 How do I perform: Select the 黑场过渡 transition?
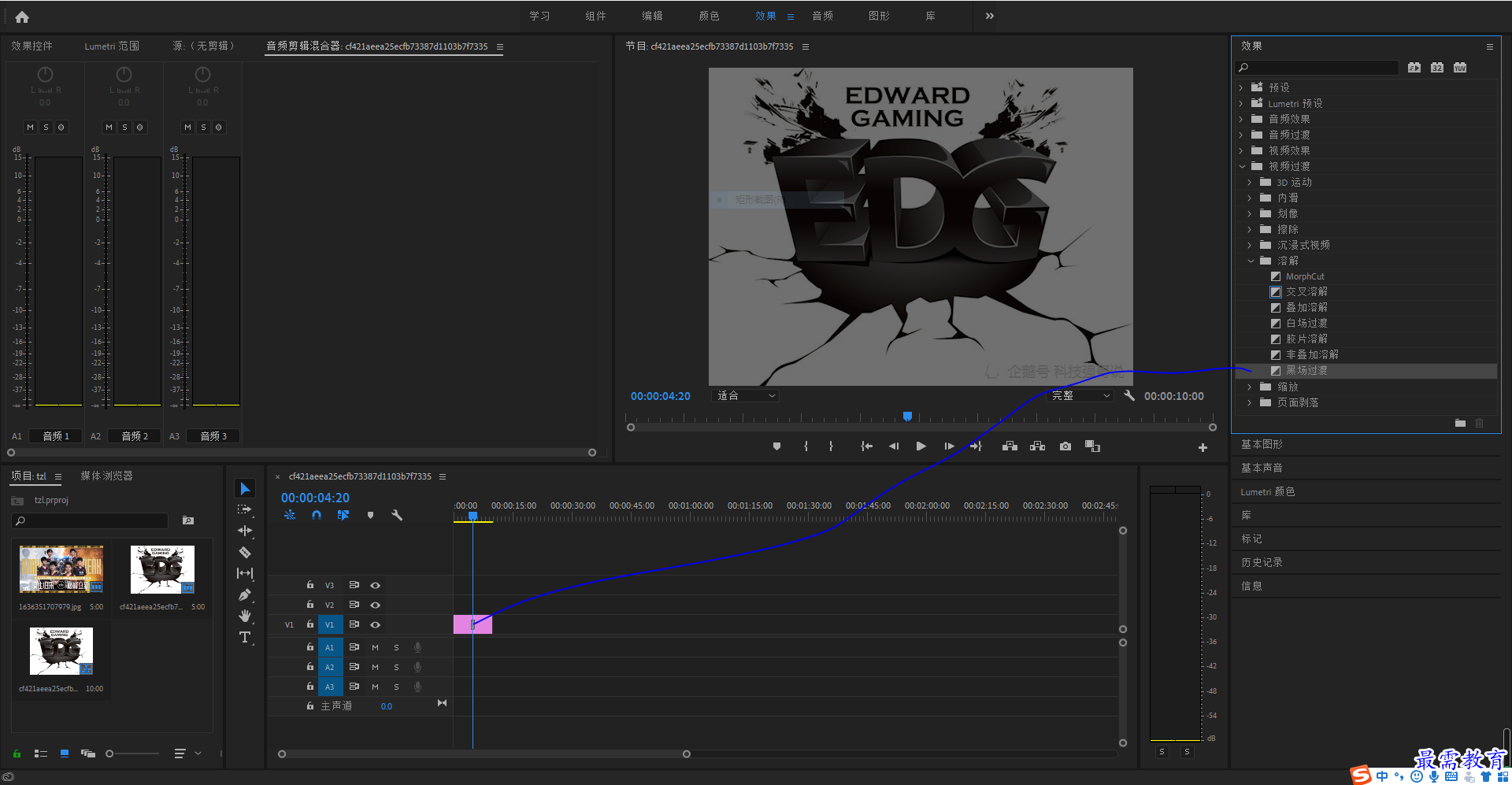click(1306, 370)
